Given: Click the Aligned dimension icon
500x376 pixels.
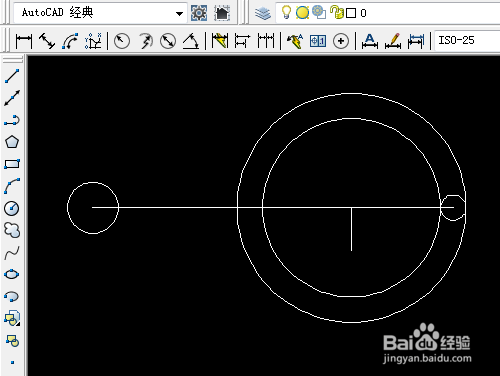Looking at the screenshot, I should click(x=47, y=41).
